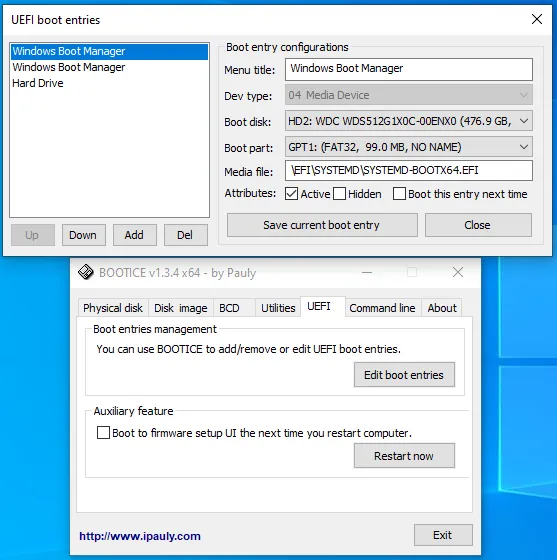Open the About tab
557x560 pixels.
(442, 308)
